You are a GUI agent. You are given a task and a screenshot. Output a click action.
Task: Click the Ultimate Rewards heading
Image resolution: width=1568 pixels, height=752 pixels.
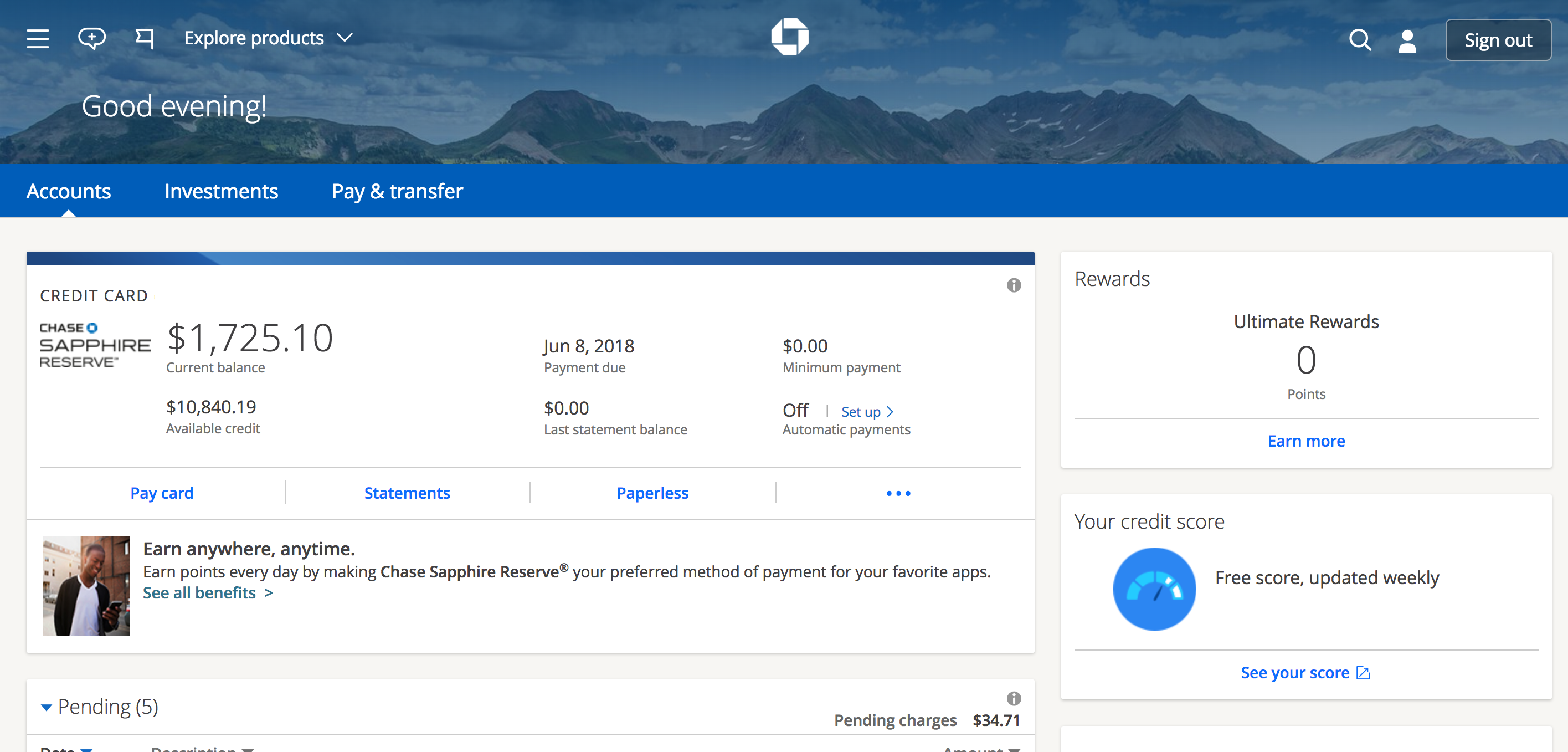coord(1305,321)
